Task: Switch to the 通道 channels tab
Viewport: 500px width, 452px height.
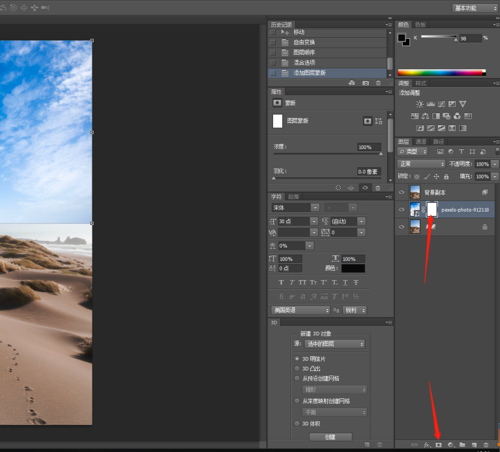Action: [421, 142]
